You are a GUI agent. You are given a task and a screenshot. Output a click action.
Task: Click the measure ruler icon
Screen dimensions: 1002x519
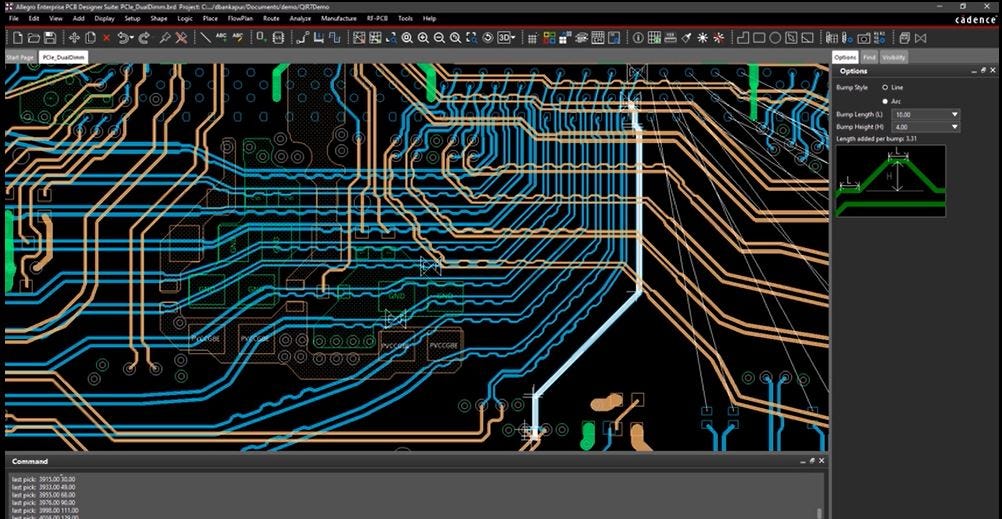[670, 38]
